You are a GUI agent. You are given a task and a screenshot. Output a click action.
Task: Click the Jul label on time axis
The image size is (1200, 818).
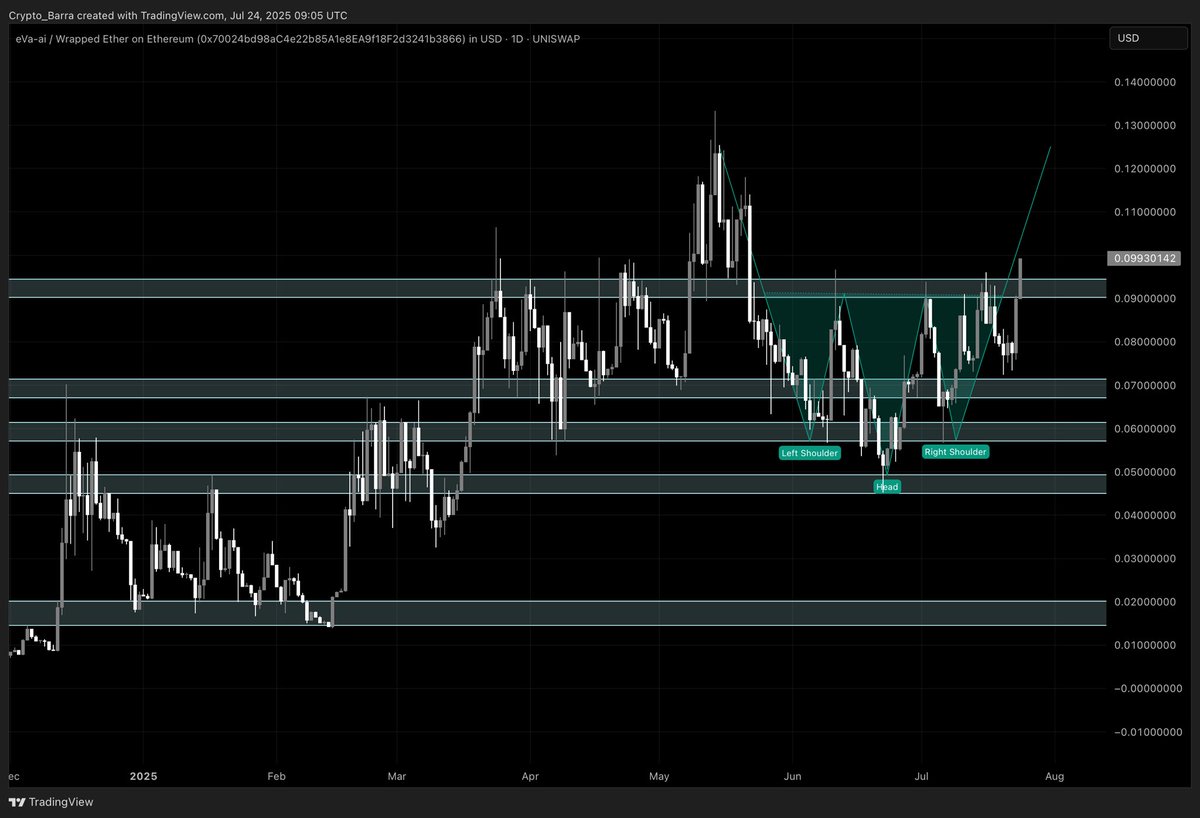coord(922,776)
